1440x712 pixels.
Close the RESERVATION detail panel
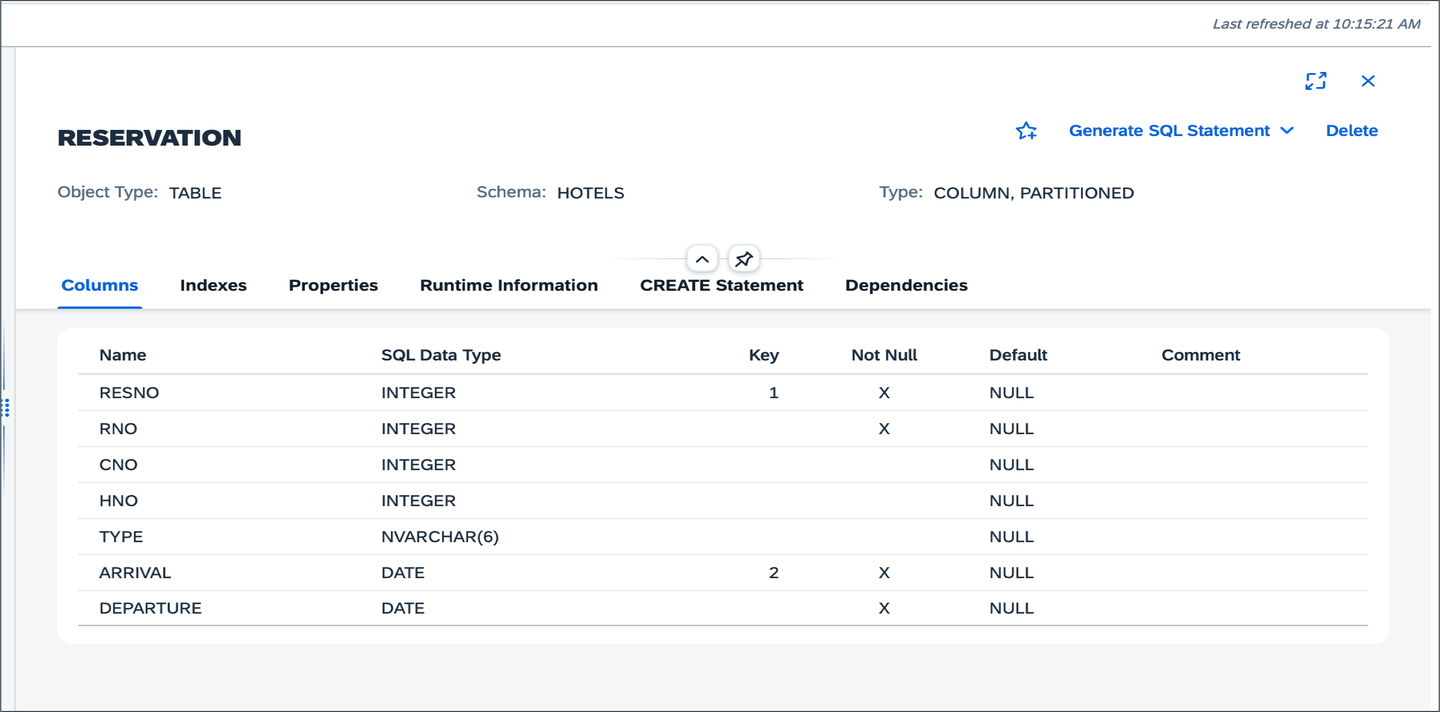coord(1368,81)
